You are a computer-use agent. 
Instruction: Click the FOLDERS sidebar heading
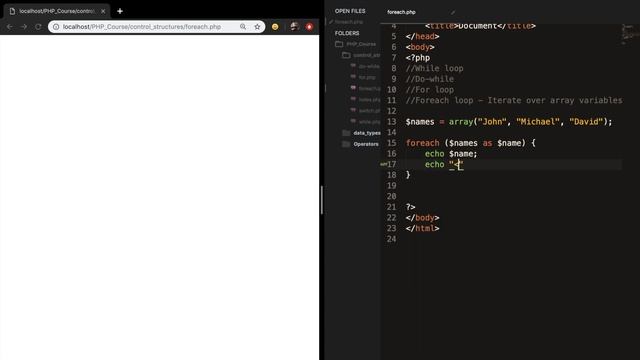(347, 33)
